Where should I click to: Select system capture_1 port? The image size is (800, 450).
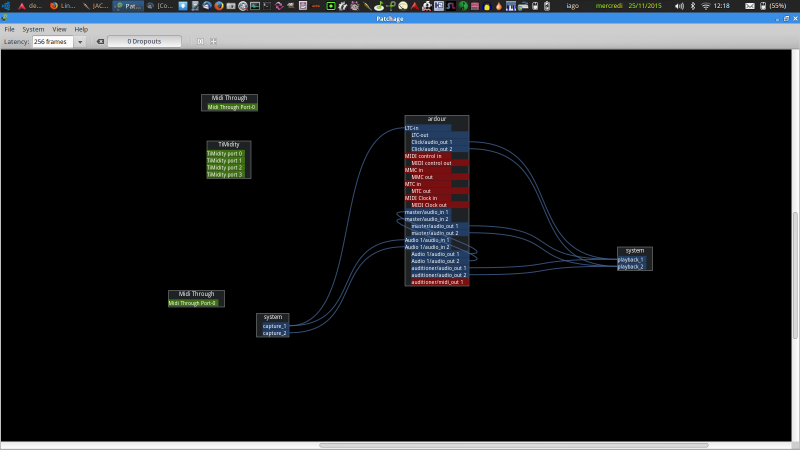point(274,326)
